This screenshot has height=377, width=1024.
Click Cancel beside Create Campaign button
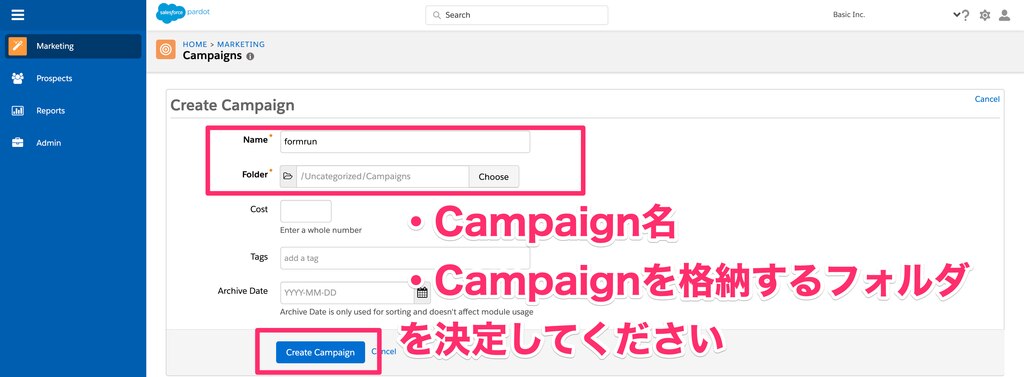384,352
